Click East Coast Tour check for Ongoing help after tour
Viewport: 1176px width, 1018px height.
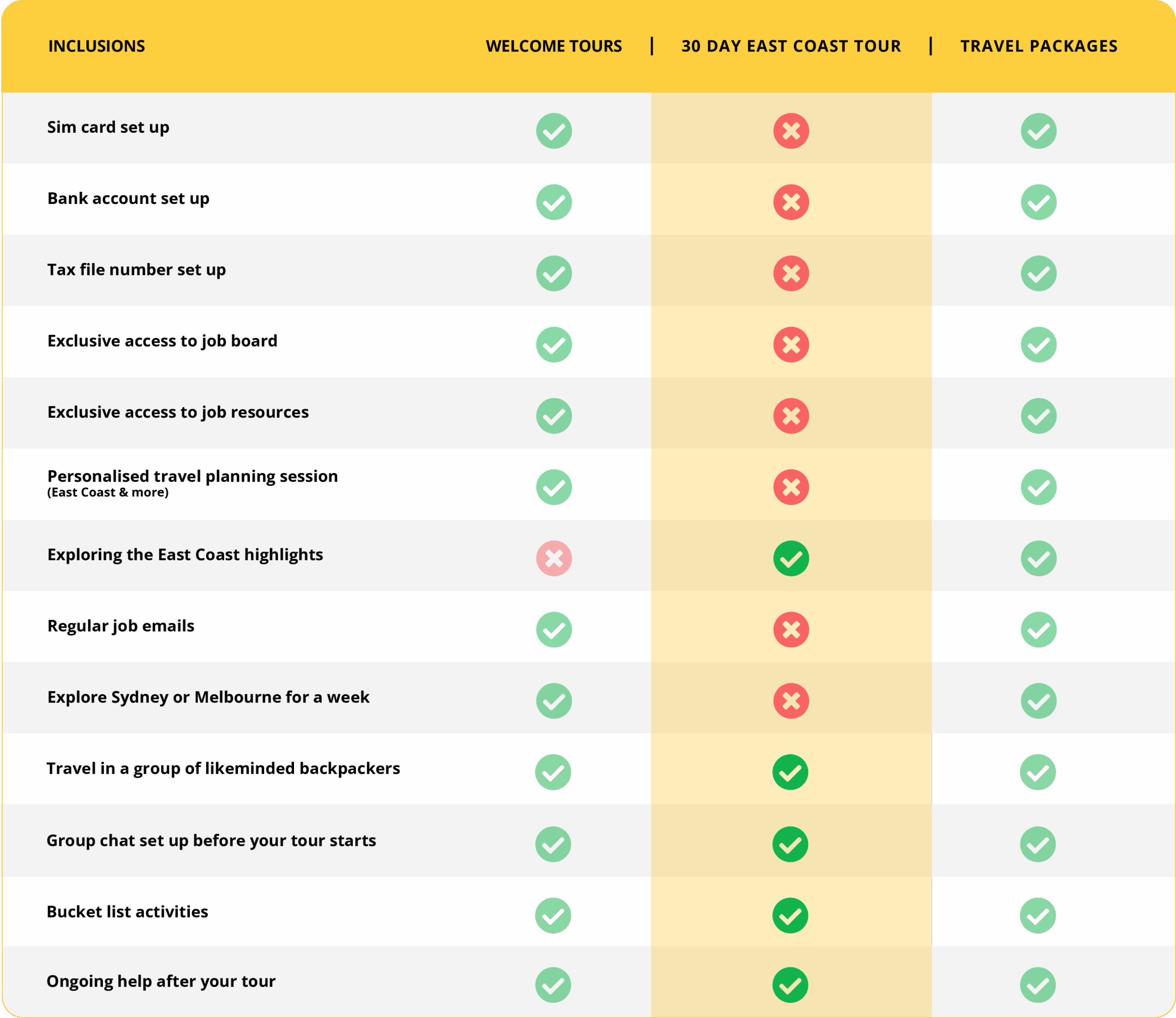pyautogui.click(x=790, y=985)
